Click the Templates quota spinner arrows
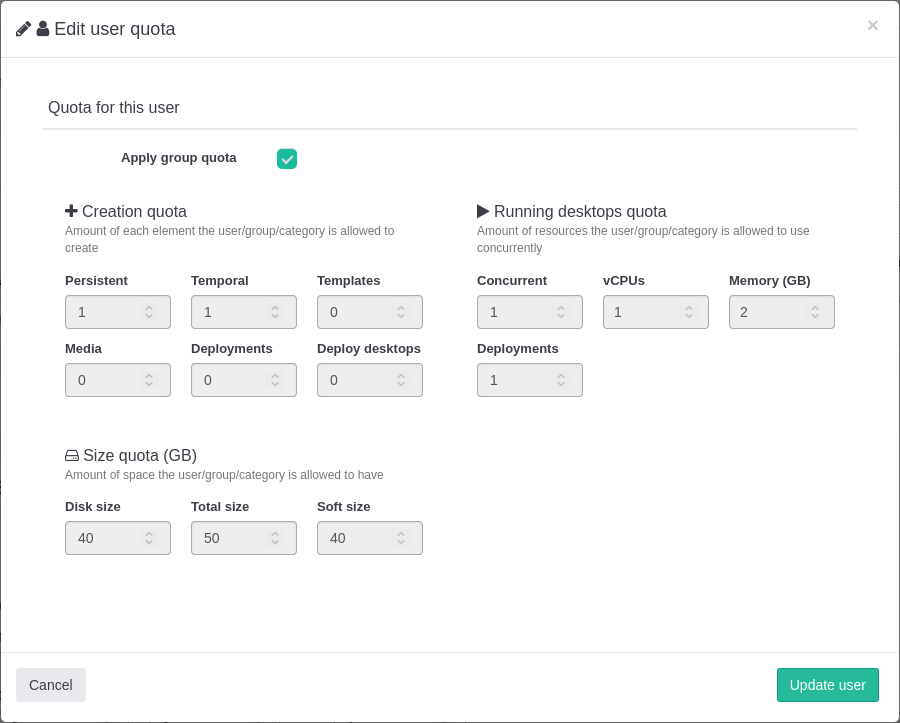This screenshot has height=723, width=900. pyautogui.click(x=401, y=312)
